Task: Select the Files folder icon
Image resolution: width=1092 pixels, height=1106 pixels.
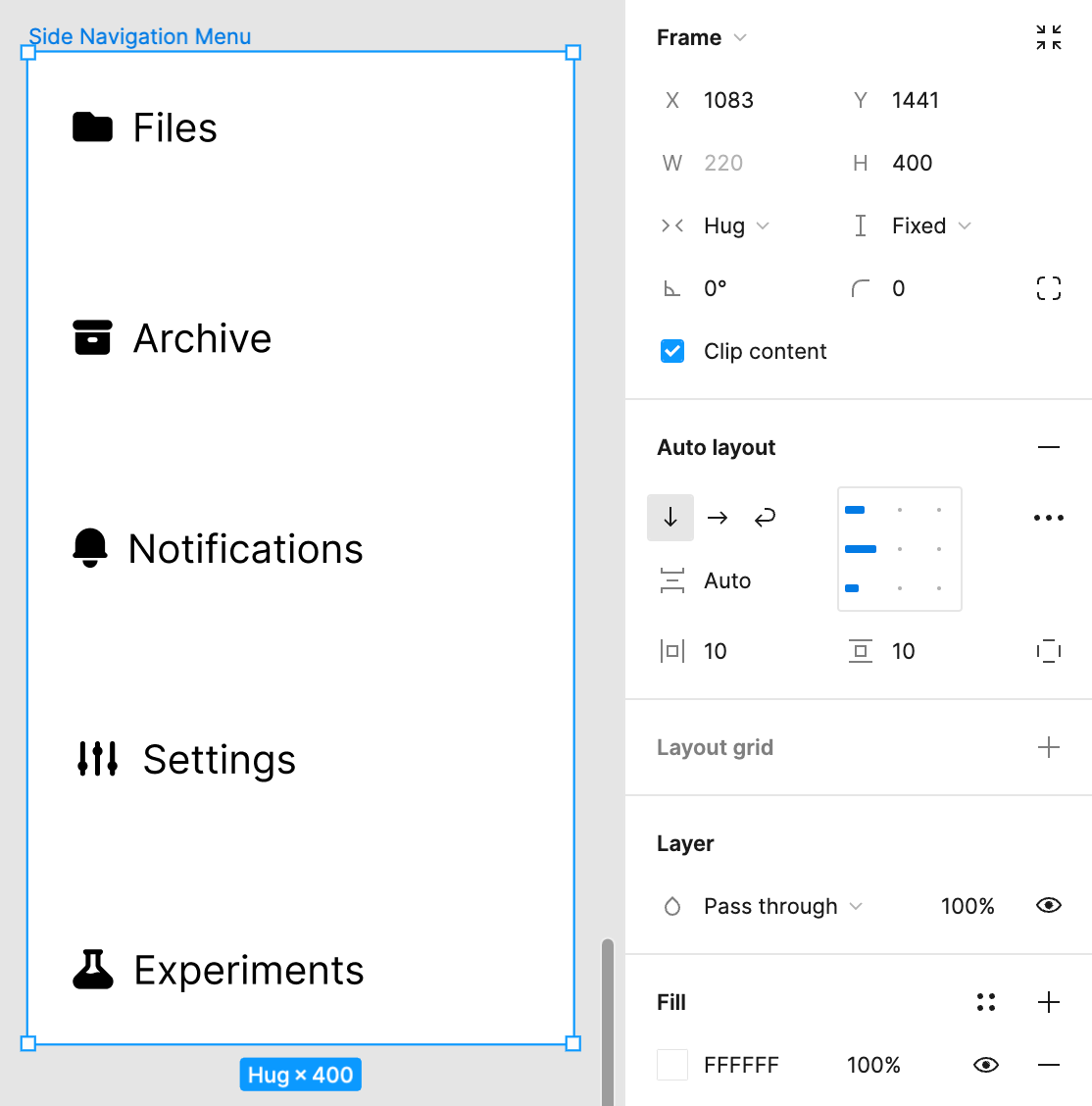Action: click(x=91, y=126)
